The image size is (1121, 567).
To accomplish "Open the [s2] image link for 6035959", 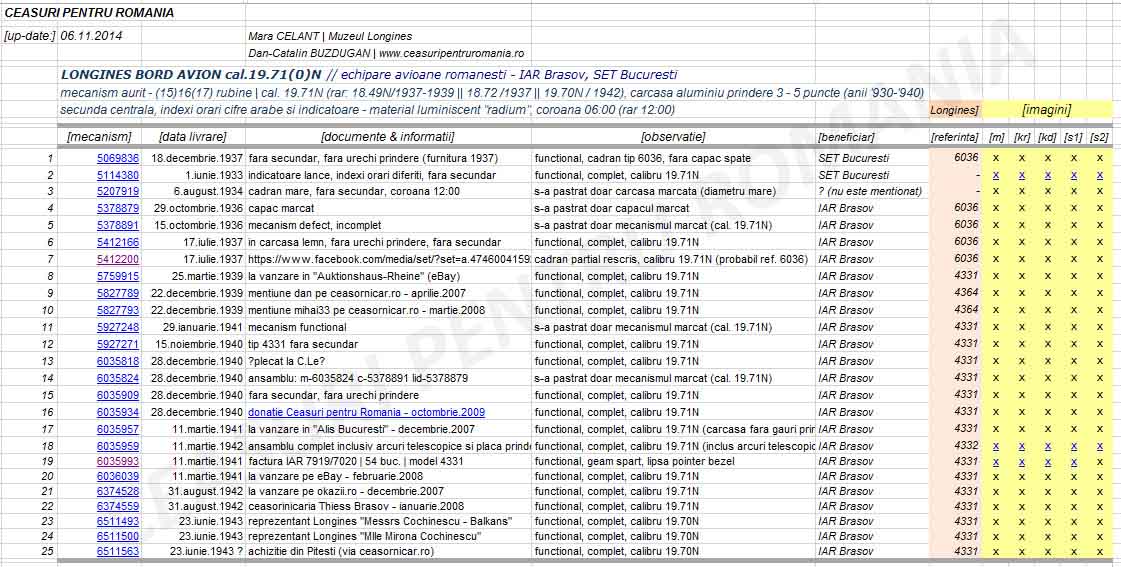I will pos(1100,446).
